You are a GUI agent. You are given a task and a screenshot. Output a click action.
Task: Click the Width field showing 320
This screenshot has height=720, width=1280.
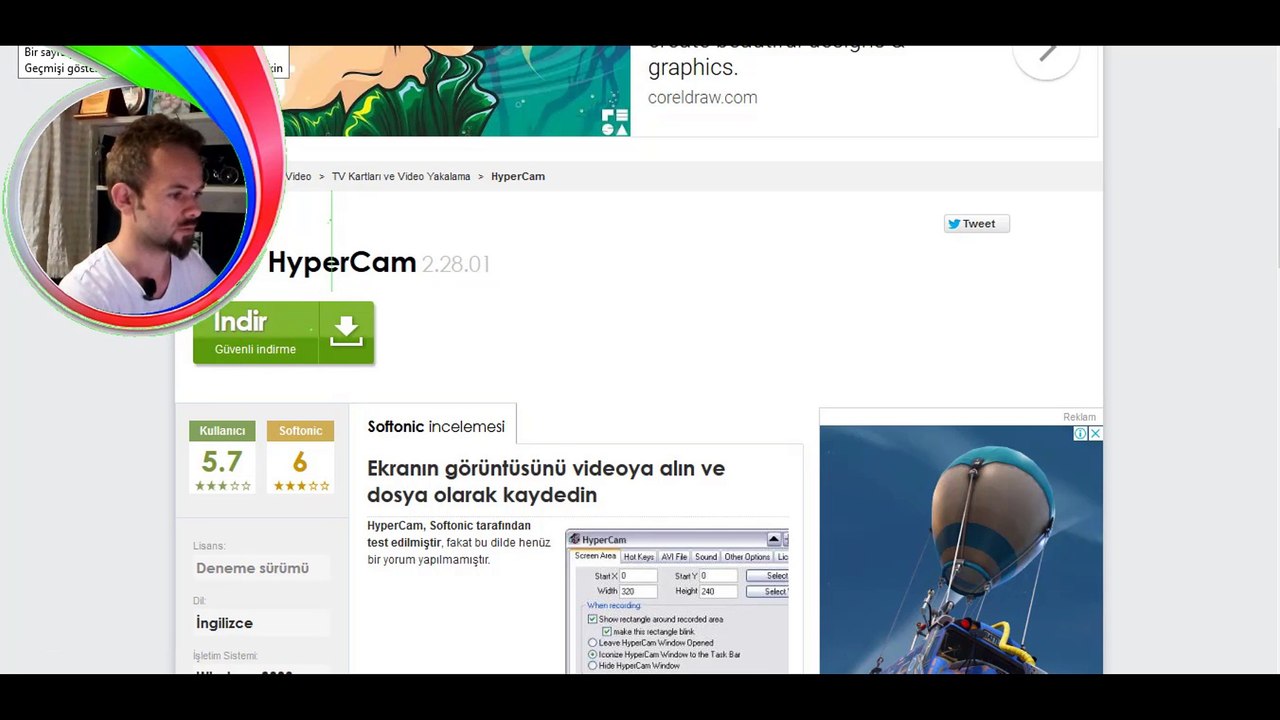coord(638,592)
